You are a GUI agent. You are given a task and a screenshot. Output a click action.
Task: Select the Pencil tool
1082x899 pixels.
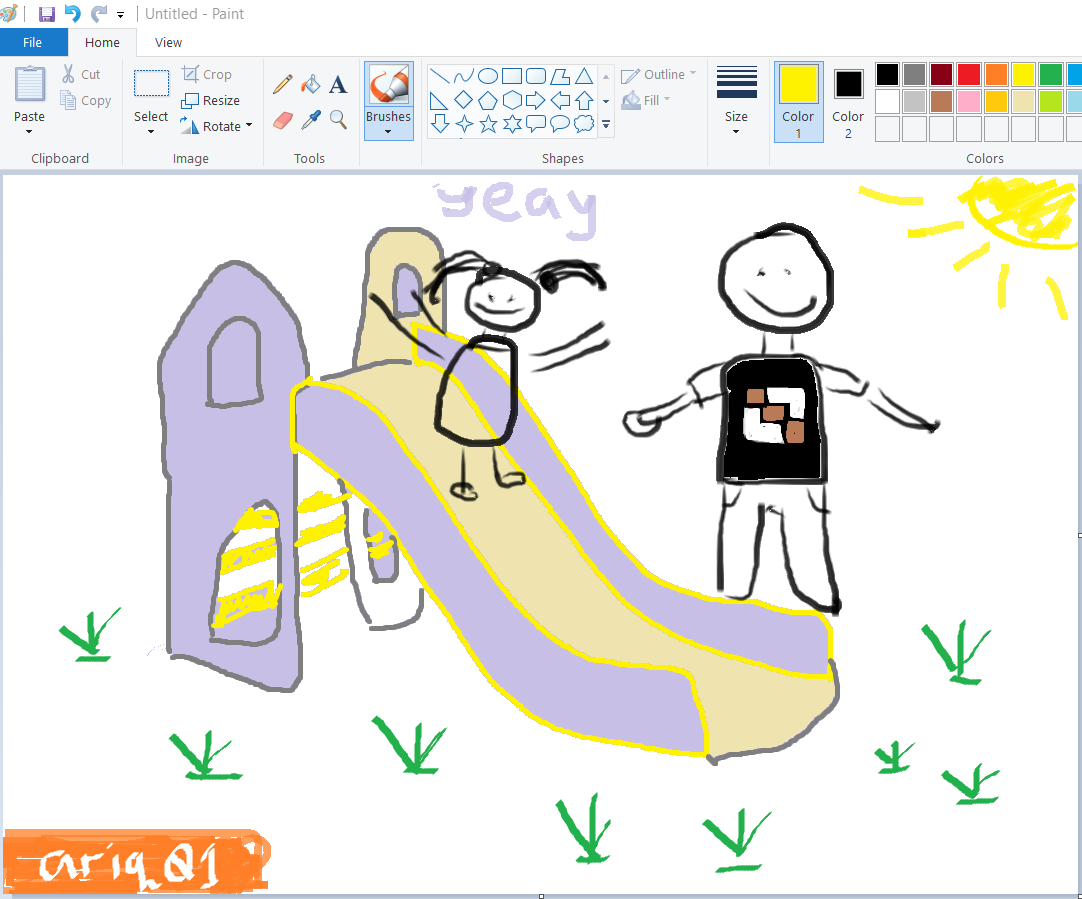pyautogui.click(x=283, y=85)
